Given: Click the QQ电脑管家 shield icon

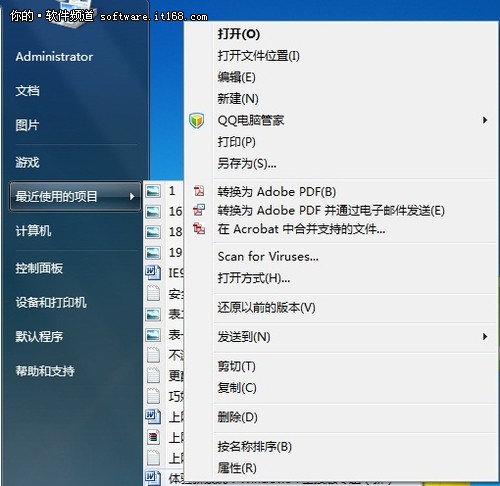Looking at the screenshot, I should (197, 120).
